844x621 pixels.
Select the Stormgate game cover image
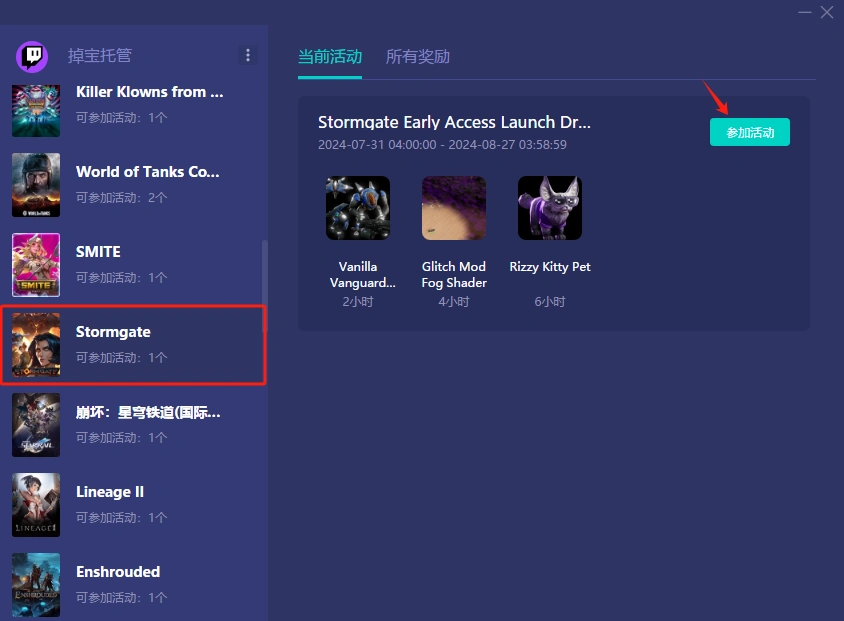point(36,345)
